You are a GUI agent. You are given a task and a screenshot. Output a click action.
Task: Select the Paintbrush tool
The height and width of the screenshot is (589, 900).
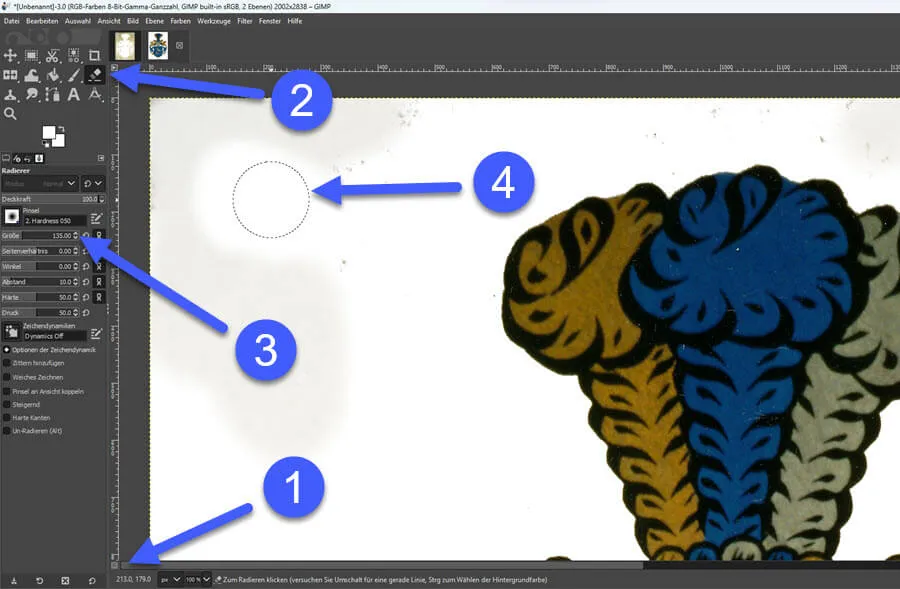pyautogui.click(x=74, y=75)
